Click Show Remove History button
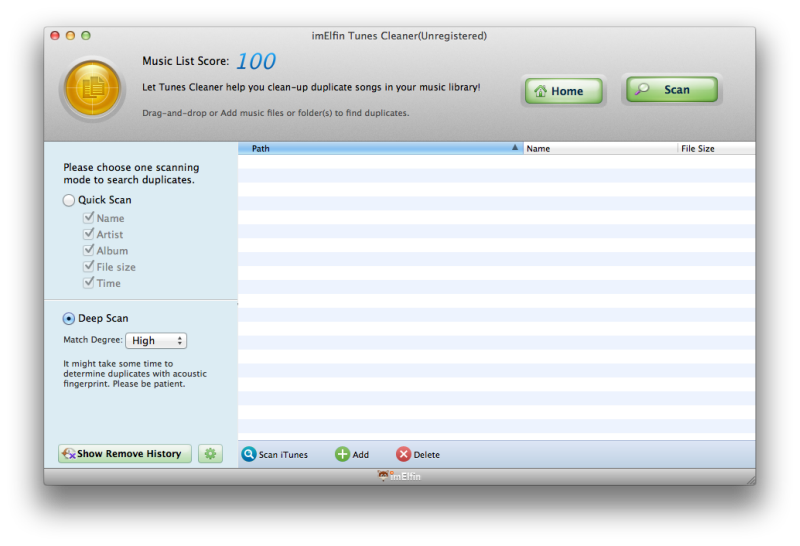Screen dimensions: 800x546 click(125, 454)
